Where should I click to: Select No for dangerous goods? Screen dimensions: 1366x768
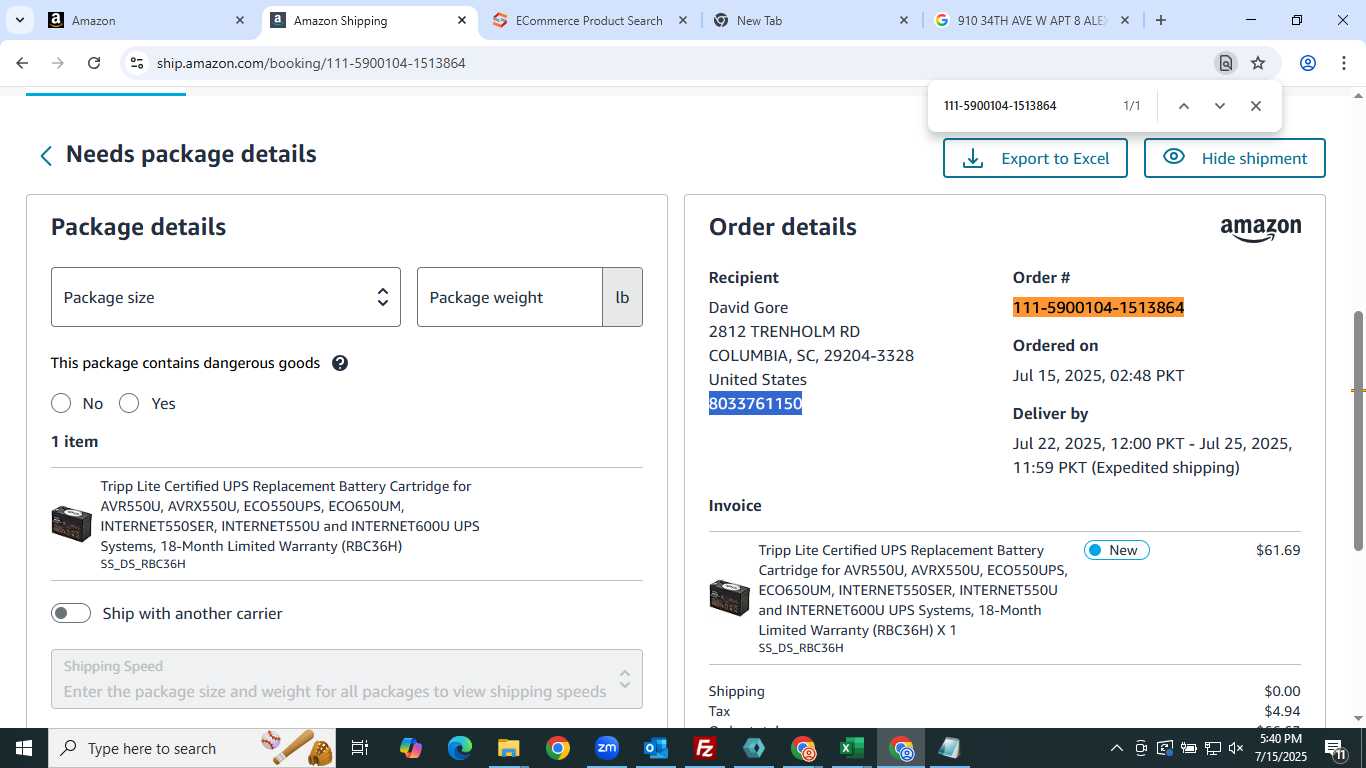coord(61,403)
